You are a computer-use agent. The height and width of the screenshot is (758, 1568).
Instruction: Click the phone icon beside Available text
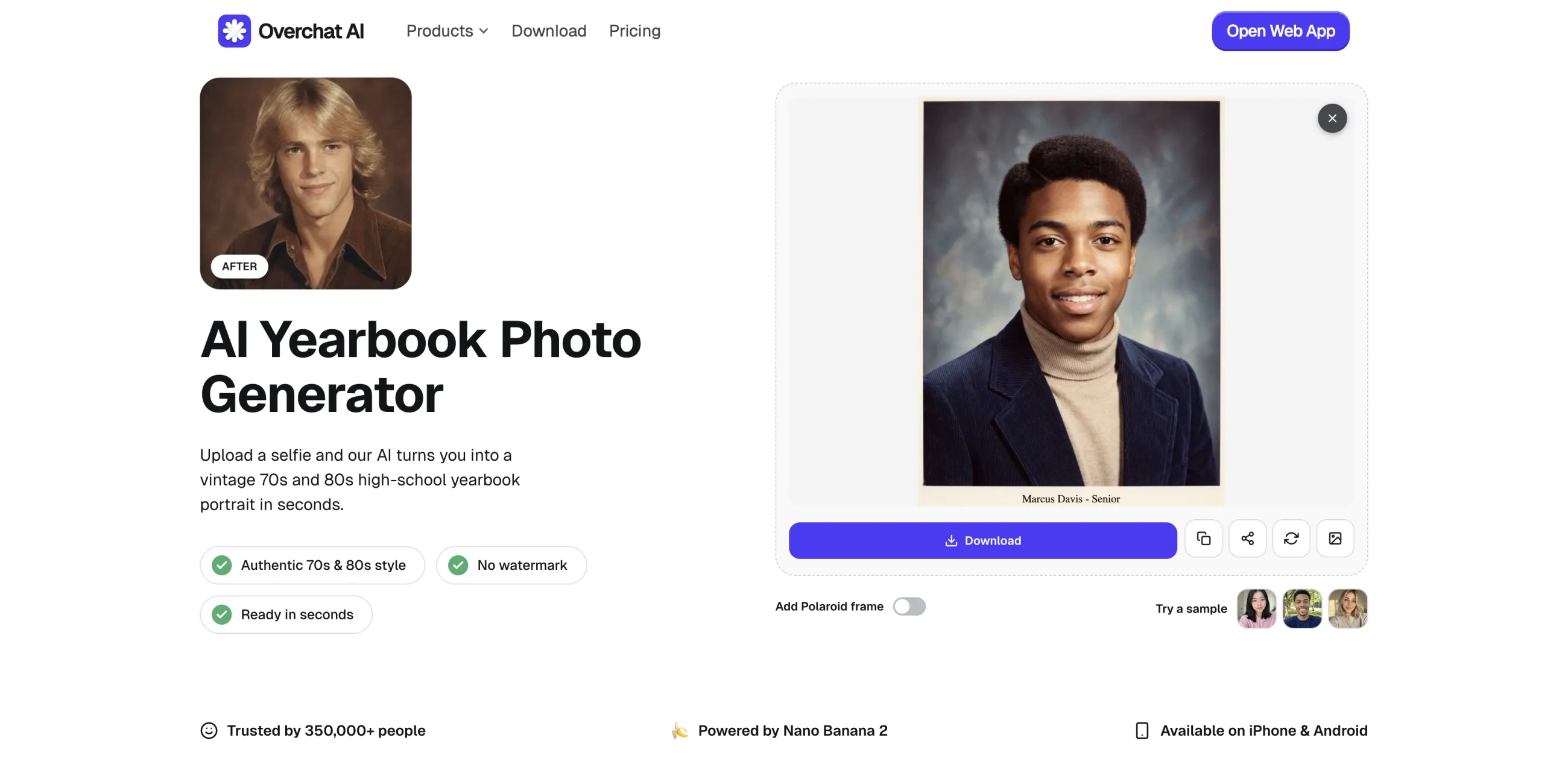point(1142,730)
